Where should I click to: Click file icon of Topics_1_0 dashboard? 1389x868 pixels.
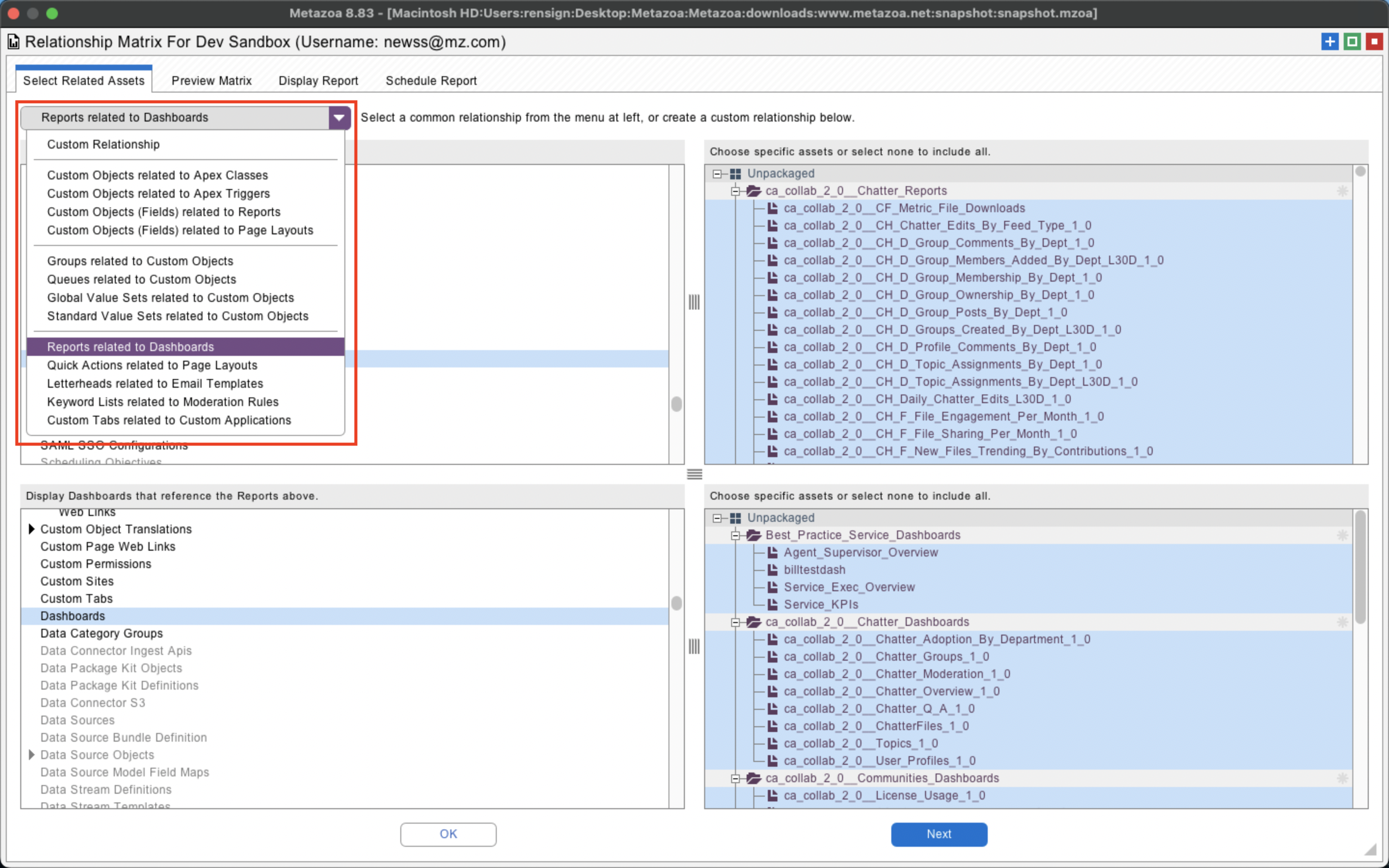pyautogui.click(x=773, y=744)
